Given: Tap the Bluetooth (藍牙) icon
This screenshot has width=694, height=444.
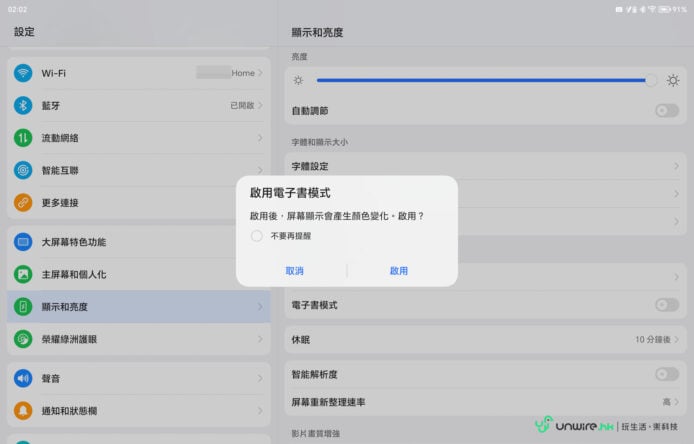Looking at the screenshot, I should 23,105.
